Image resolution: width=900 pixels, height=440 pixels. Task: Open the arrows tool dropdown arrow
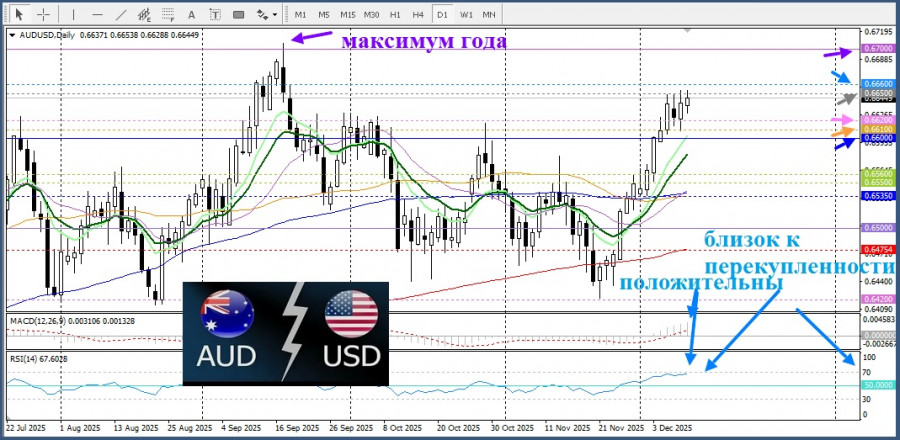point(275,14)
